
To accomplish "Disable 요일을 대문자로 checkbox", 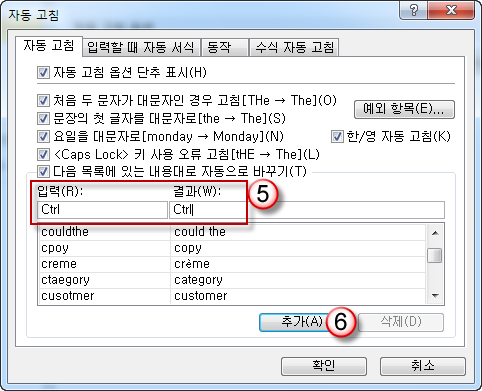I will click(43, 136).
